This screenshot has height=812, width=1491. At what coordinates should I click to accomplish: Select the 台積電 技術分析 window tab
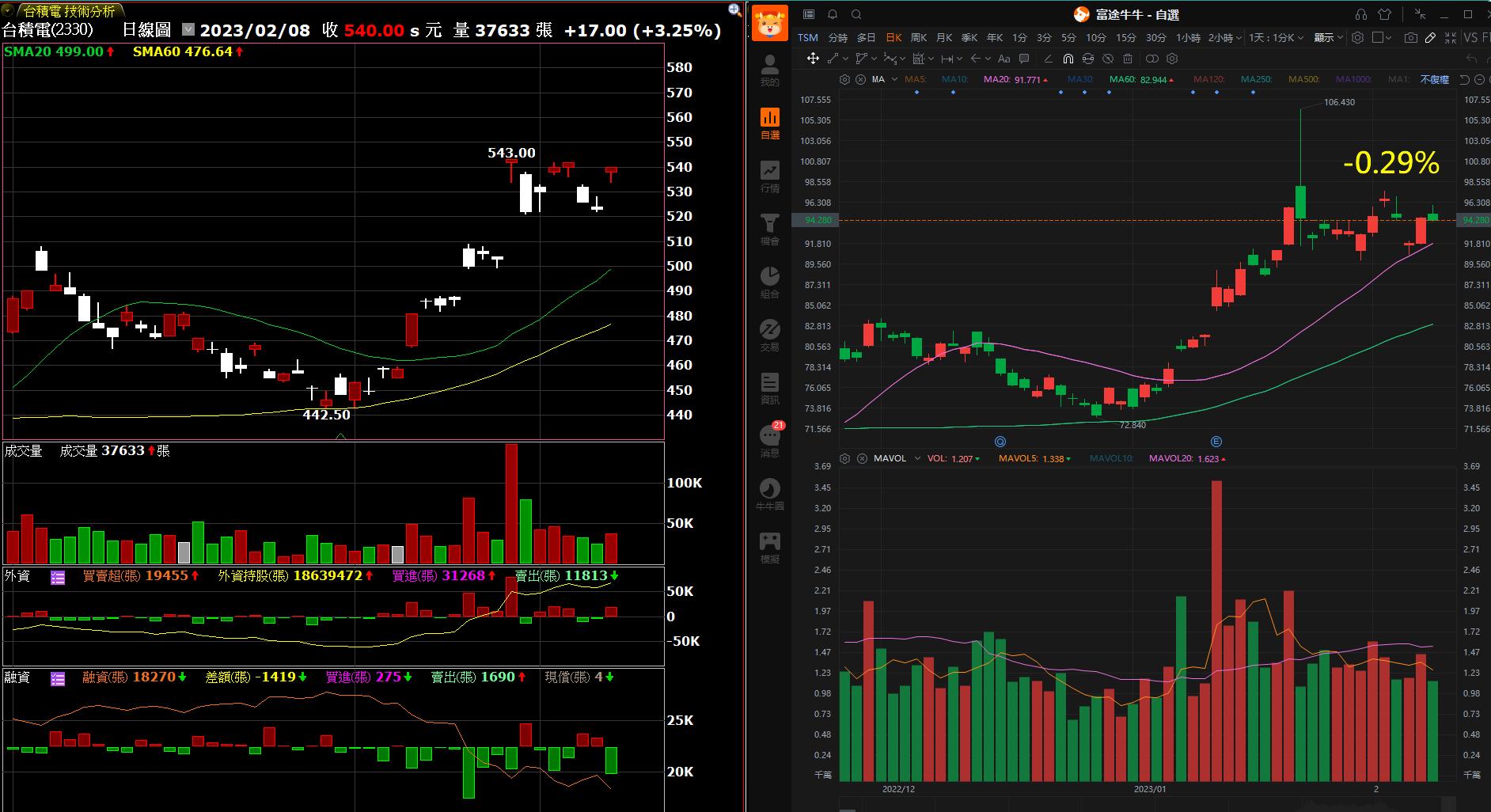click(69, 11)
